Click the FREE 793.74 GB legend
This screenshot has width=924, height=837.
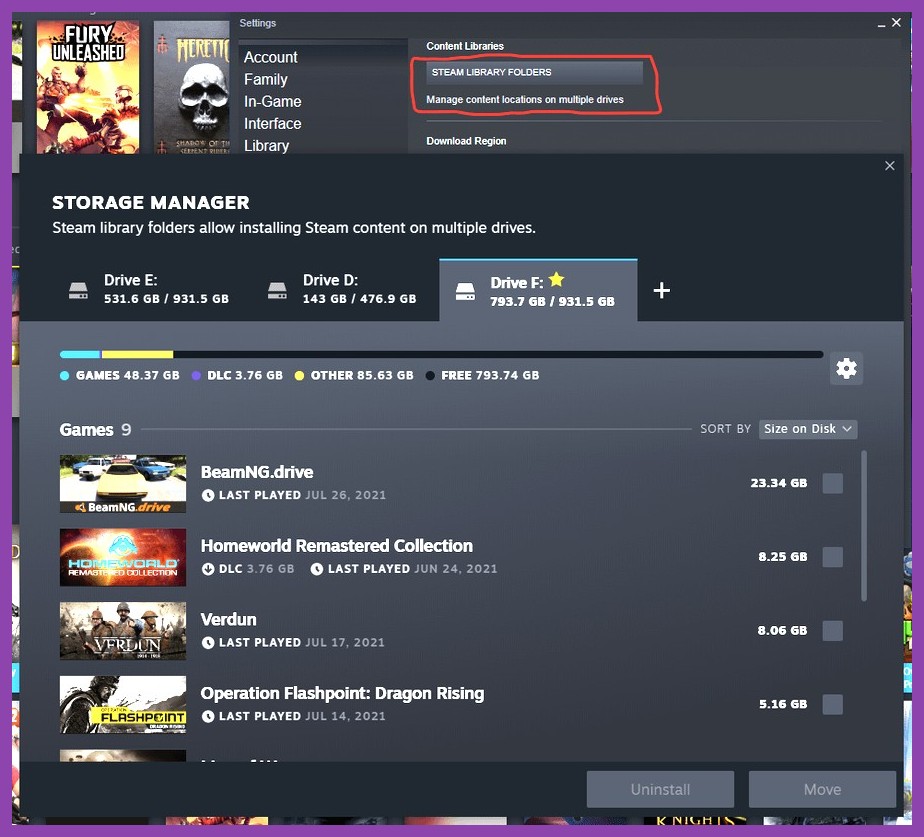(483, 375)
